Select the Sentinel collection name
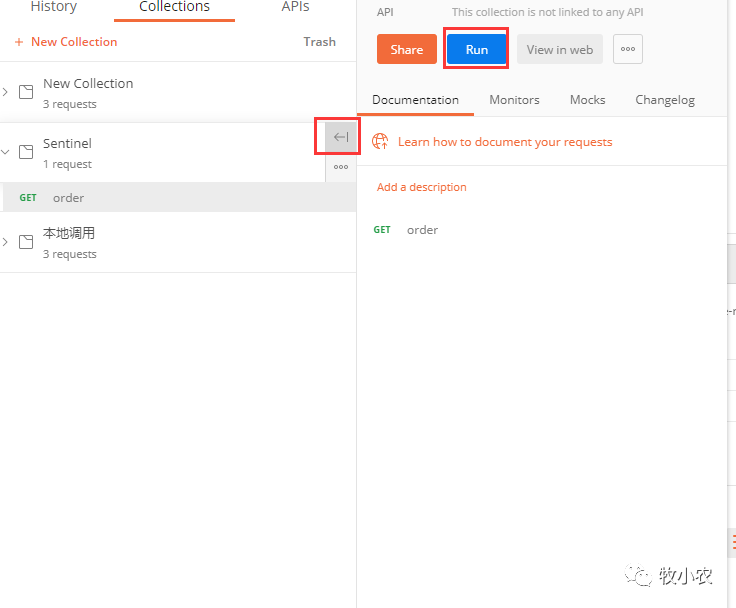This screenshot has height=608, width=736. pos(67,143)
